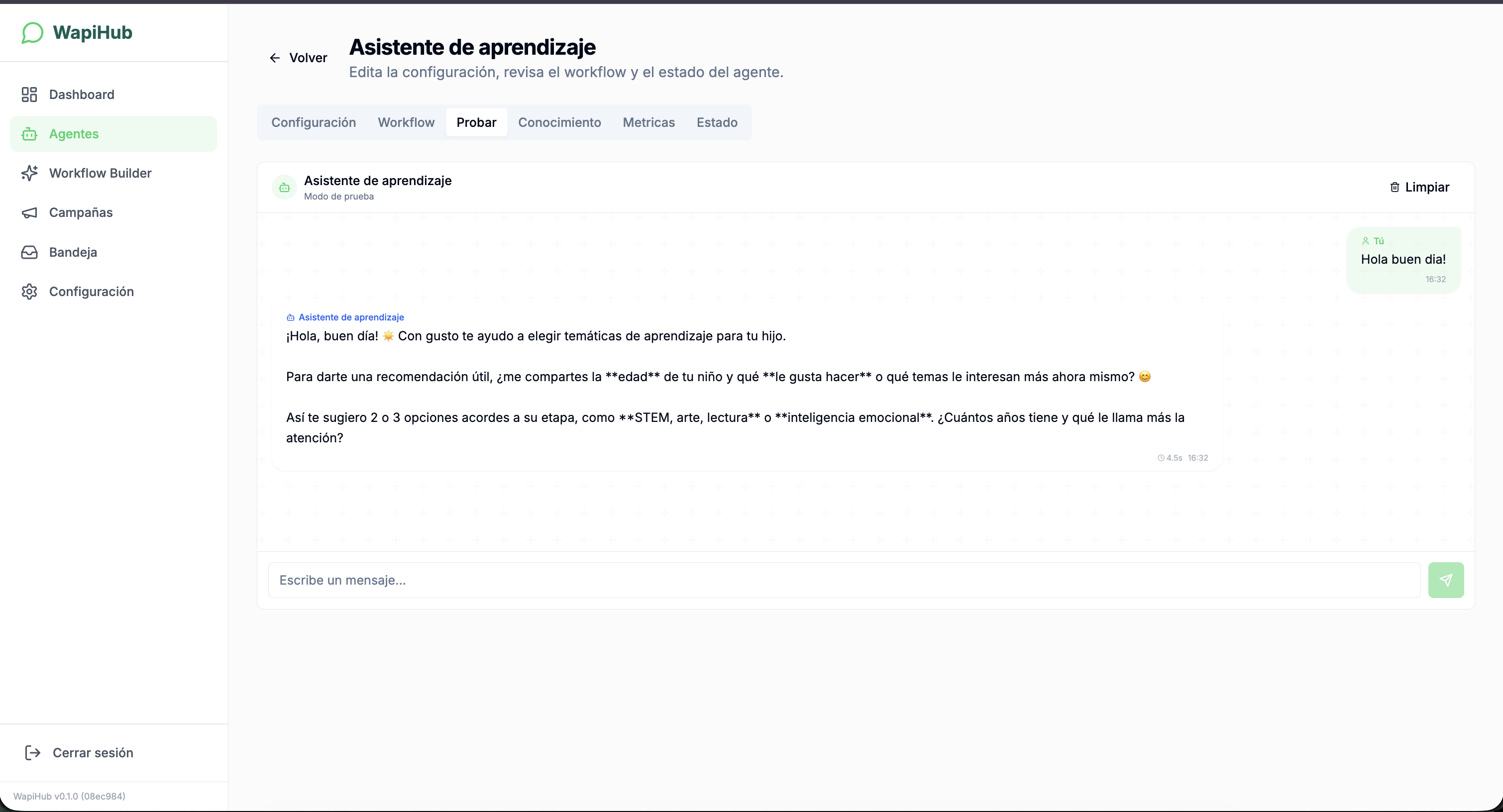Viewport: 1503px width, 812px height.
Task: Click the Asistente de aprendizaje page heading
Action: pyautogui.click(x=472, y=47)
